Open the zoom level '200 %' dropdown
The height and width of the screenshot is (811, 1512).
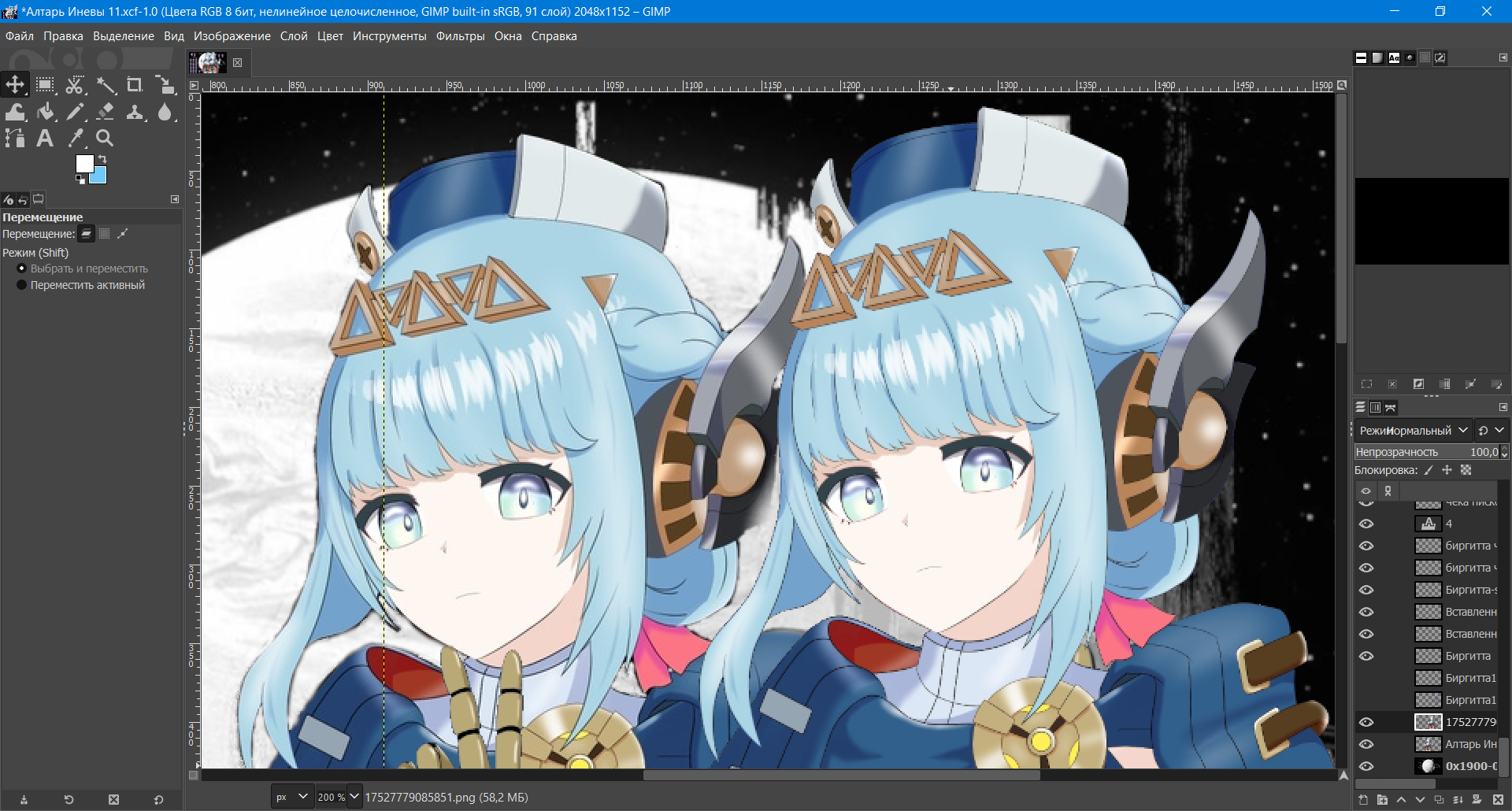(354, 797)
